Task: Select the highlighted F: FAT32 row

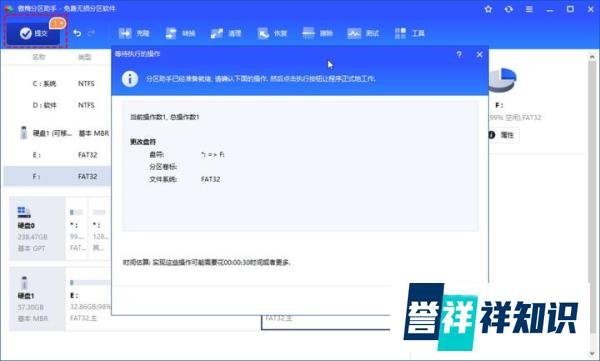Action: pyautogui.click(x=57, y=176)
